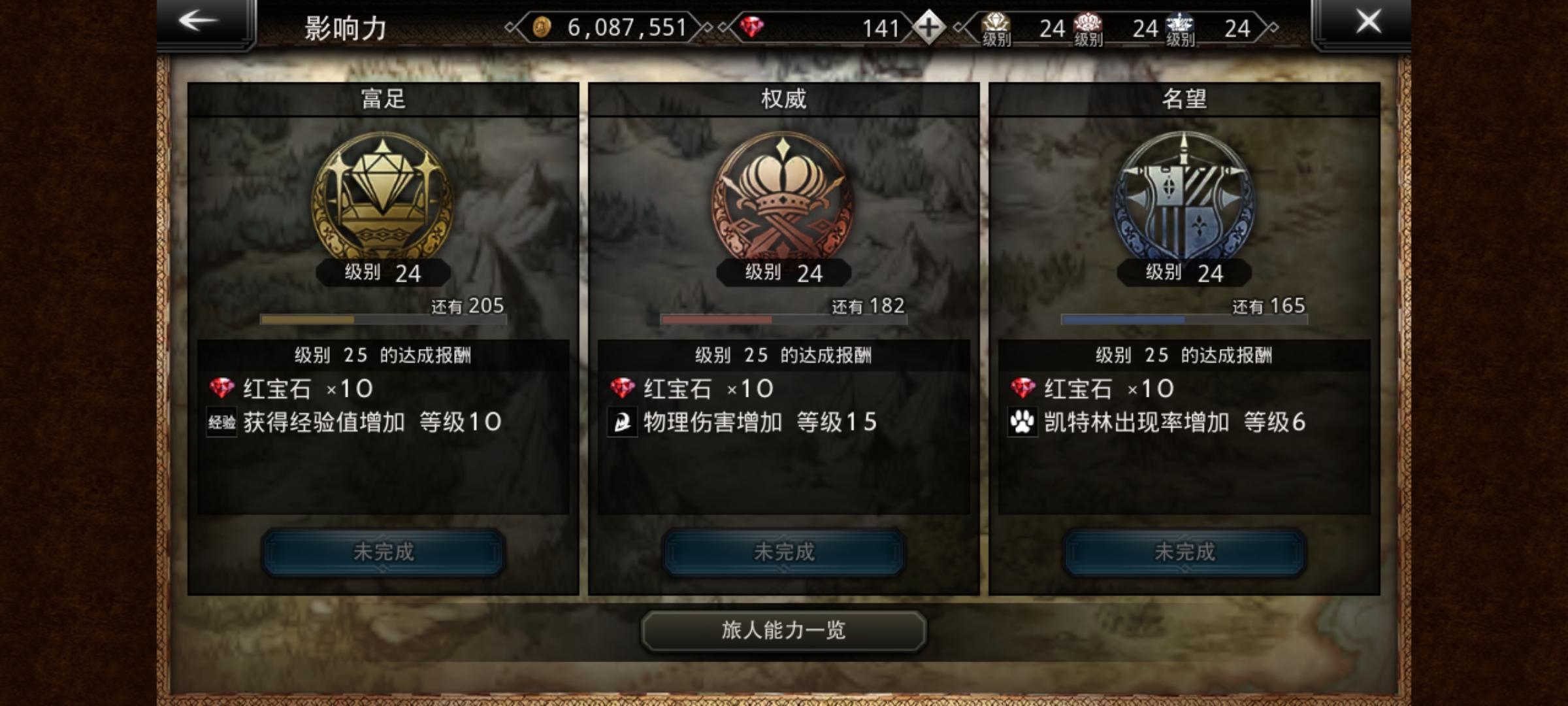
Task: Tap the red ruby icon in top bar
Action: click(x=752, y=27)
